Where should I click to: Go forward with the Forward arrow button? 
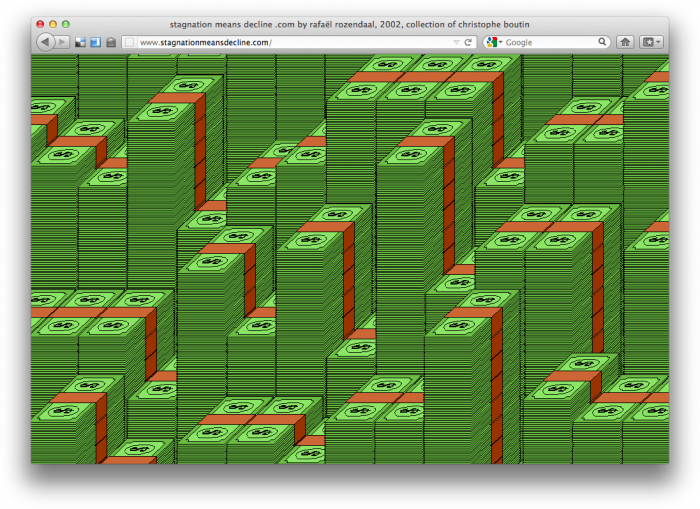pyautogui.click(x=62, y=42)
